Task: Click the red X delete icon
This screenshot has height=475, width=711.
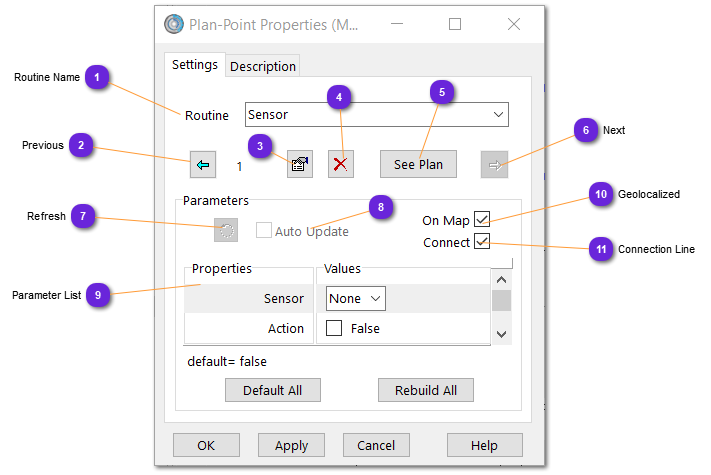Action: pyautogui.click(x=341, y=165)
